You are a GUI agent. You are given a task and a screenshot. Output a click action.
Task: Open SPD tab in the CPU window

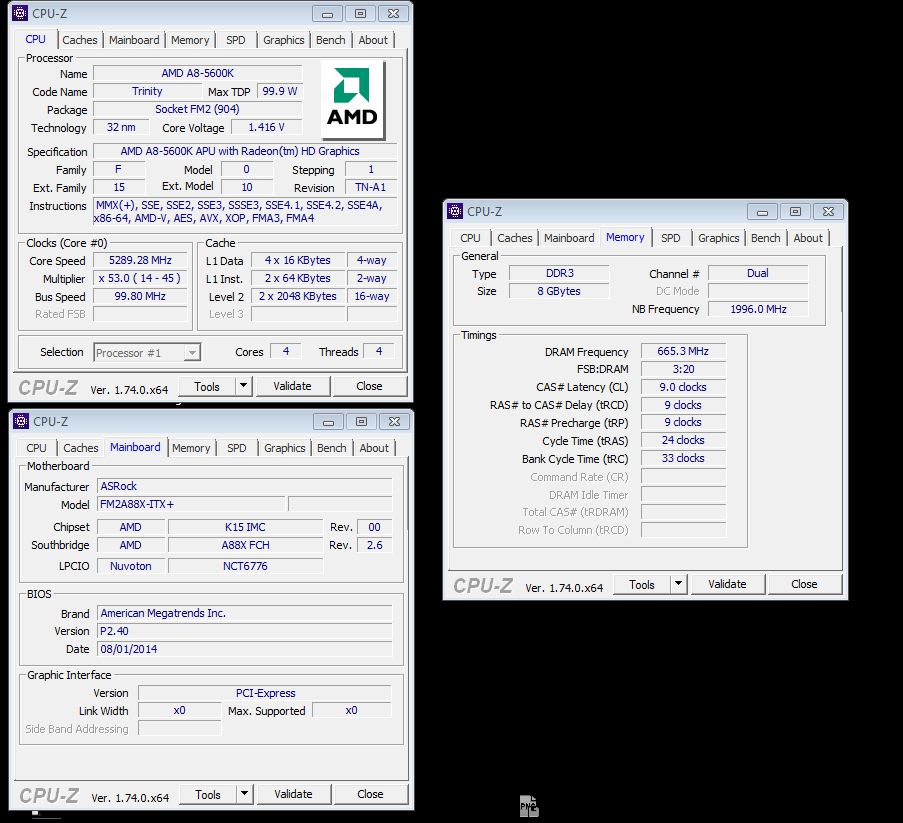click(x=236, y=40)
